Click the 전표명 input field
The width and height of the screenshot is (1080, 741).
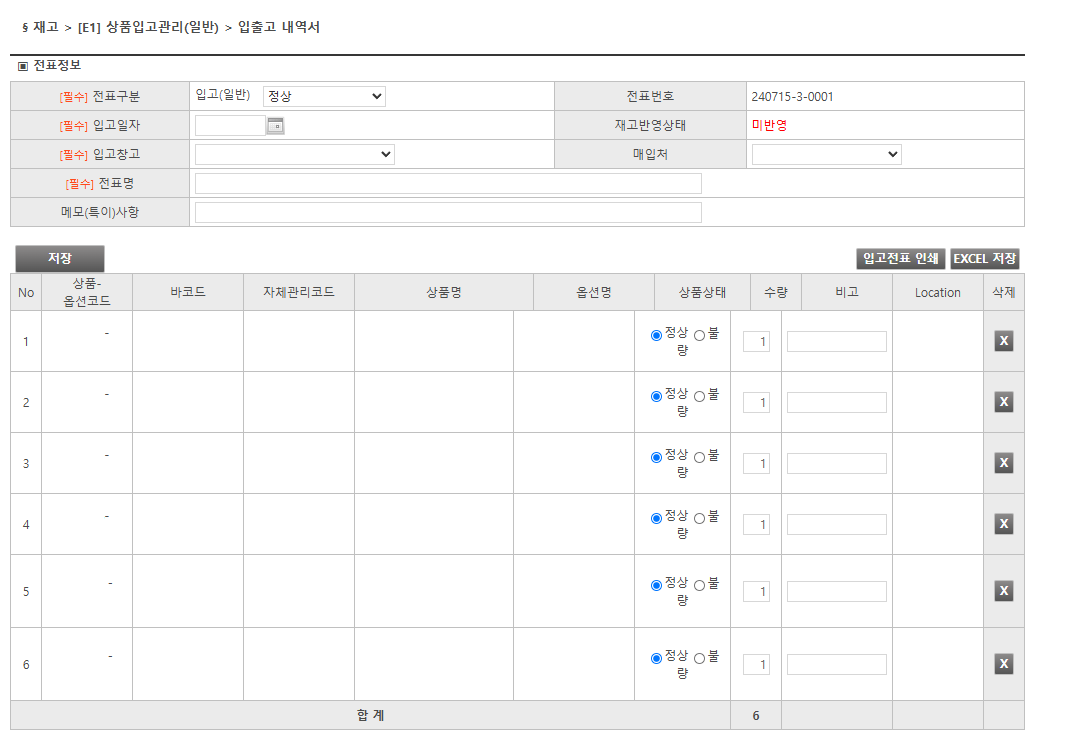point(450,183)
